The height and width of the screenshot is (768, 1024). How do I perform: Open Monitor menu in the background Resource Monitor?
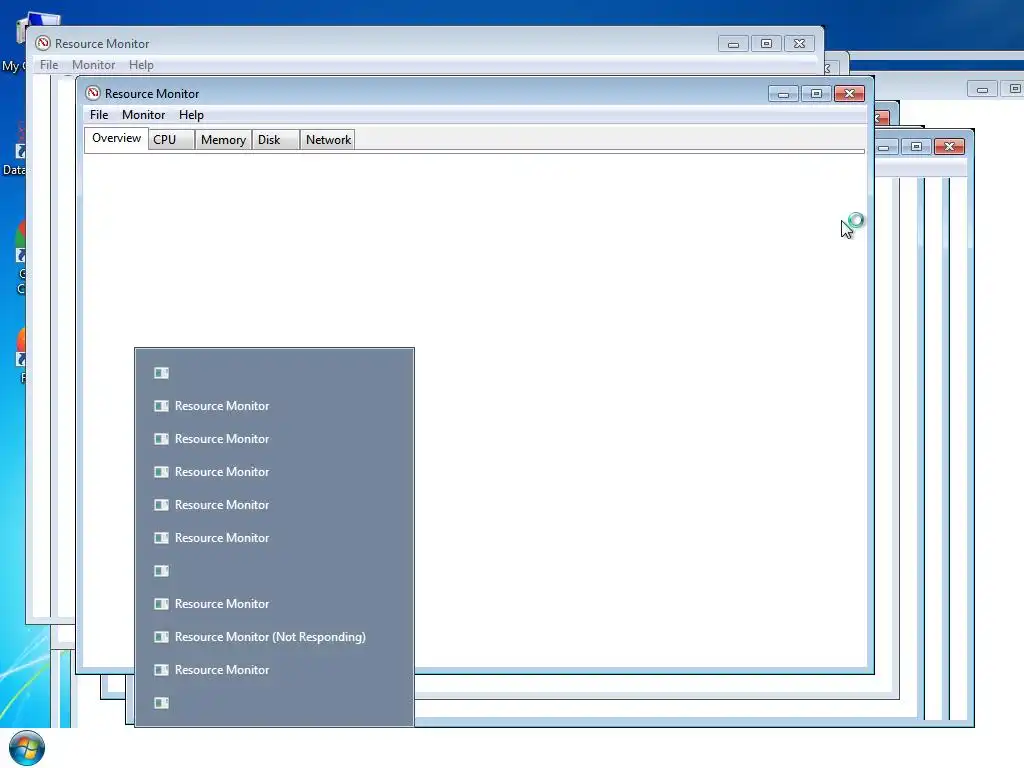(93, 65)
